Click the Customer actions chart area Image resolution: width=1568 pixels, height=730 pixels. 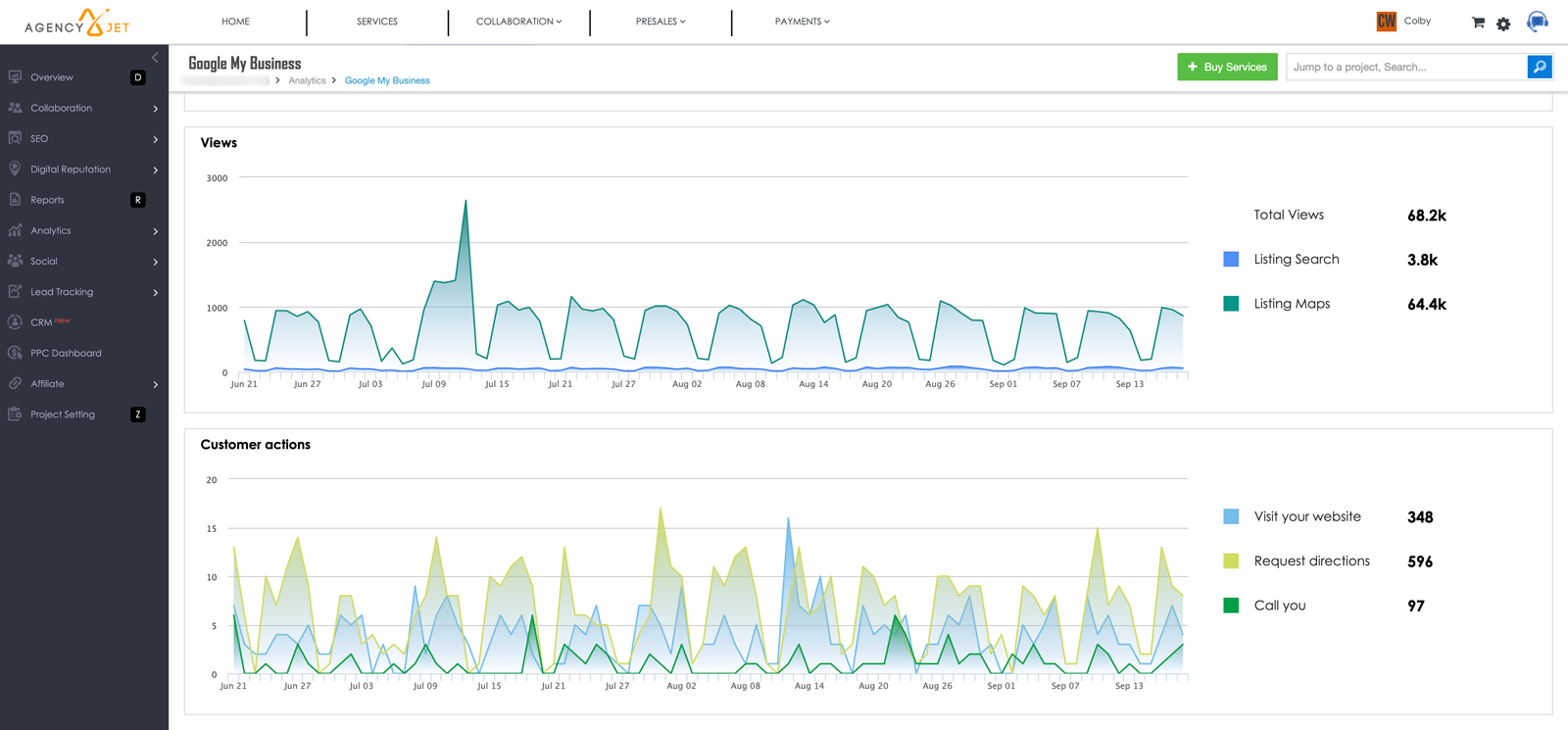(708, 578)
